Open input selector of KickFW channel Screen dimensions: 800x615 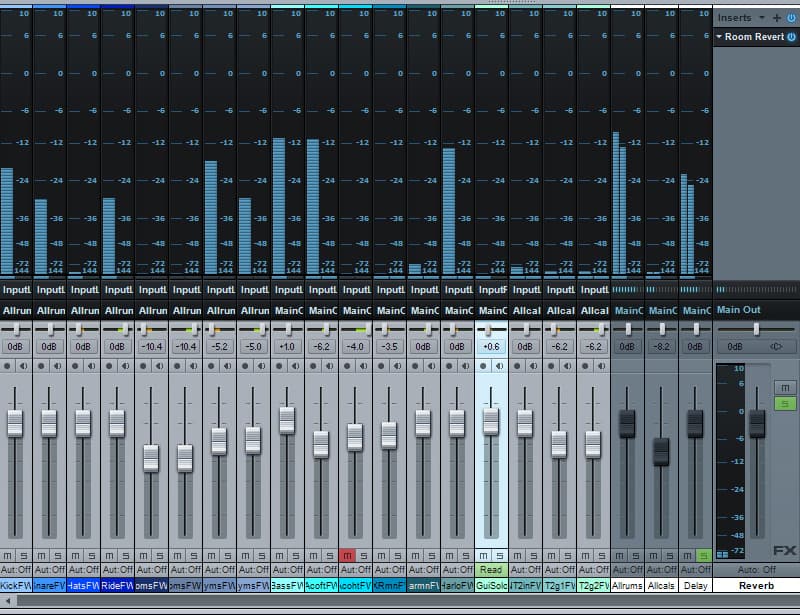click(x=16, y=290)
